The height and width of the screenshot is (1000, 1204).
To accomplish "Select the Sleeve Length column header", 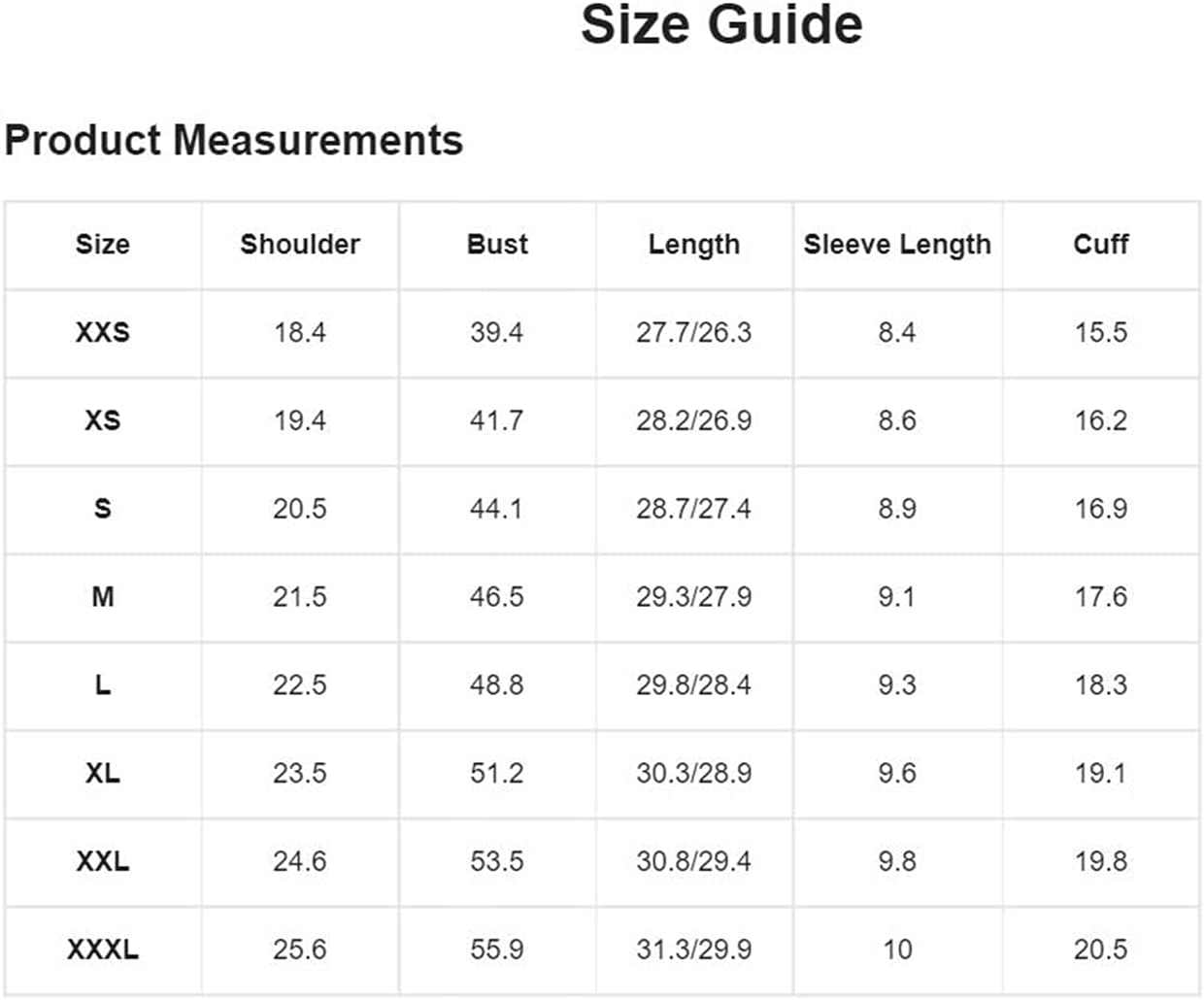I will (x=897, y=245).
